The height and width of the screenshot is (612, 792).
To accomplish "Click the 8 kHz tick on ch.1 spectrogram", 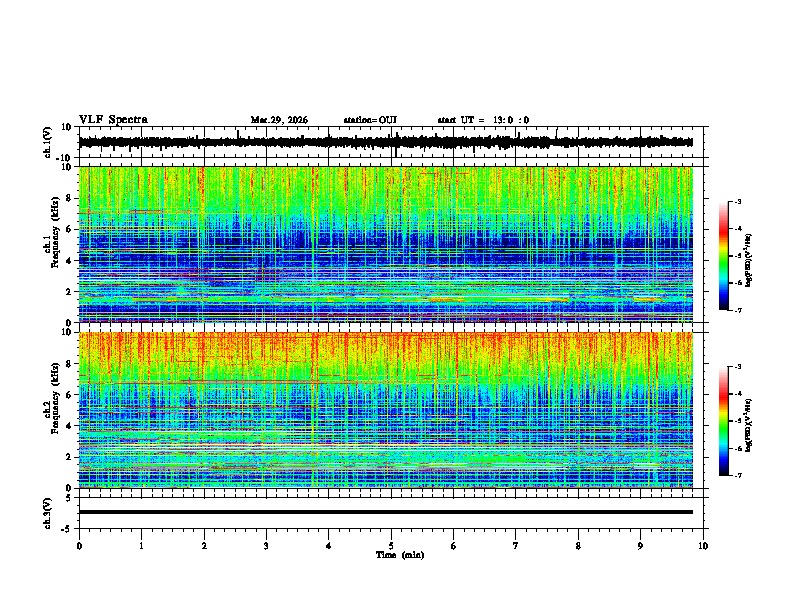I will tap(69, 198).
